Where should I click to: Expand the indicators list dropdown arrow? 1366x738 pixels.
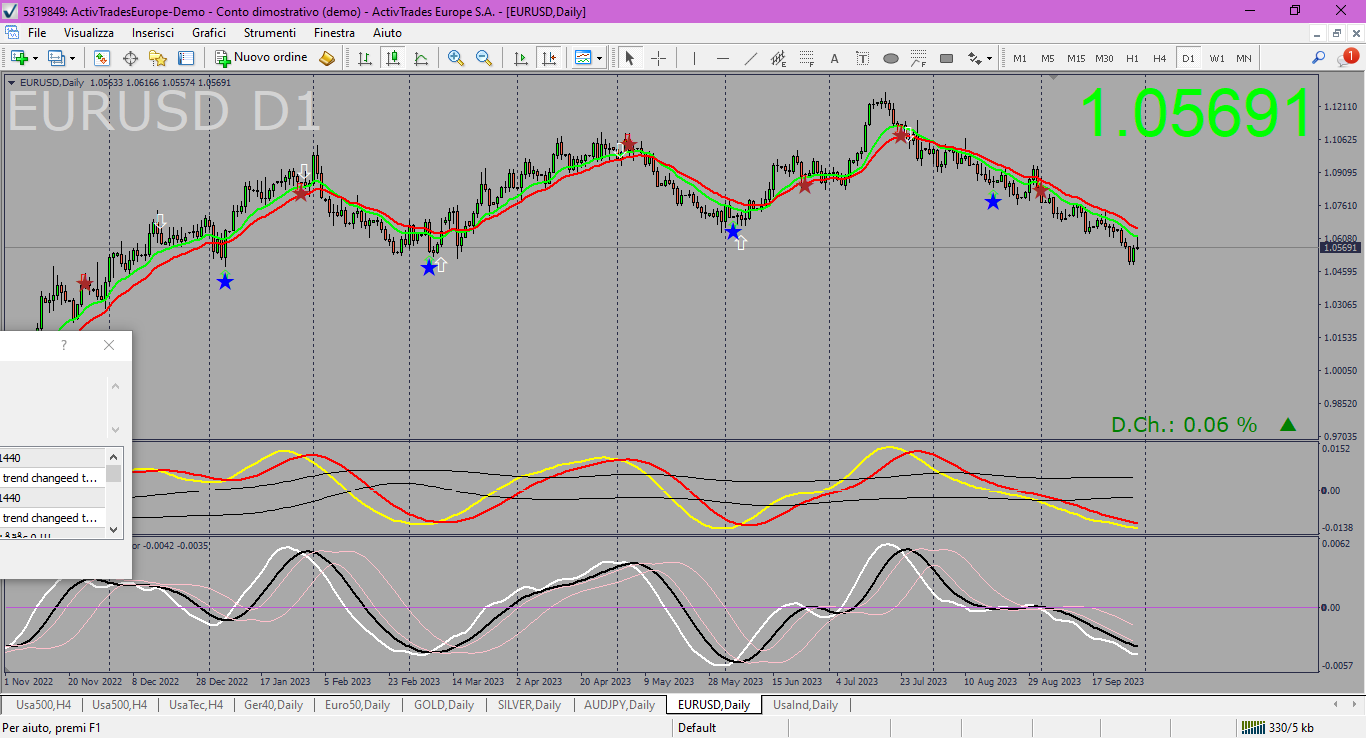pyautogui.click(x=599, y=58)
